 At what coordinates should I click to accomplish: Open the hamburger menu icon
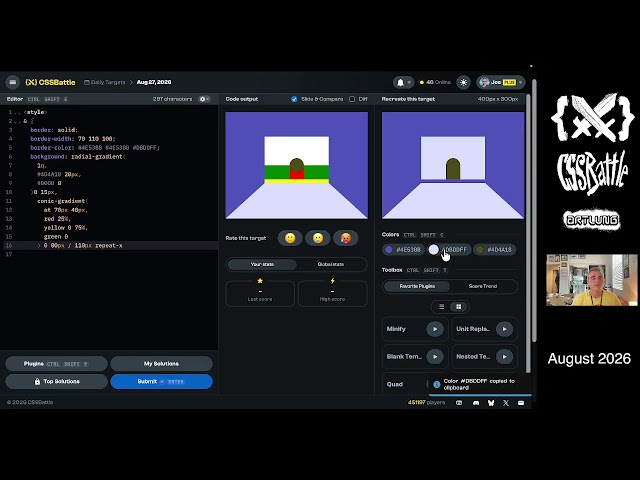click(x=13, y=82)
